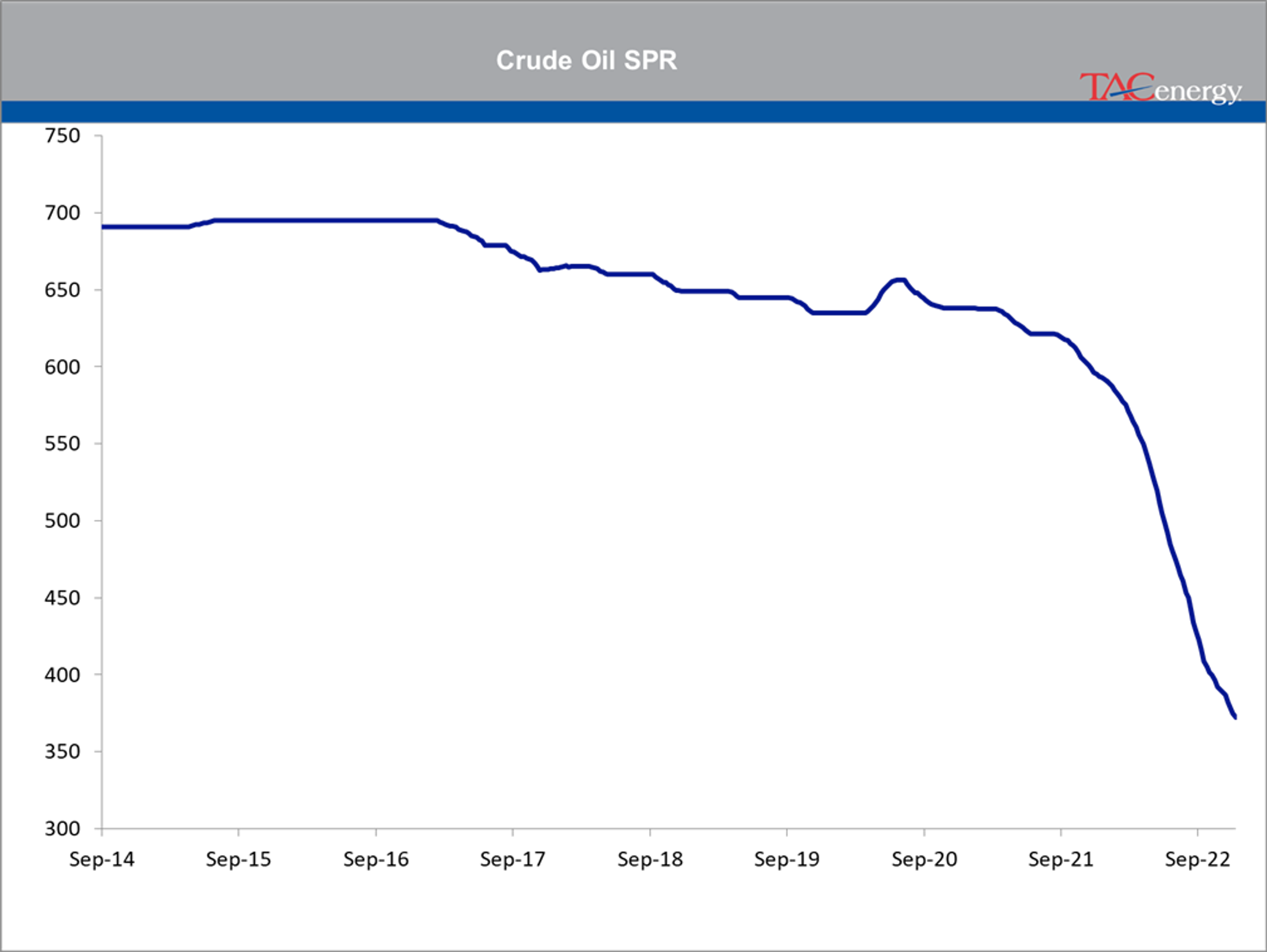Click the Sep-14 x-axis label

(102, 860)
